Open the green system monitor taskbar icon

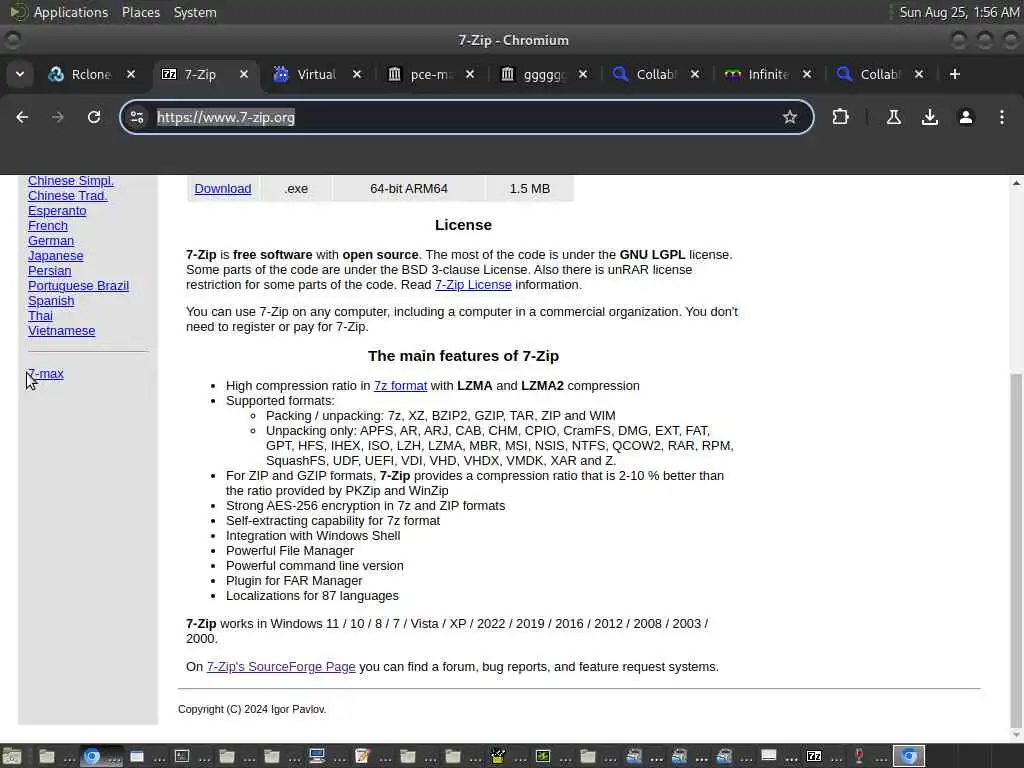[543, 756]
